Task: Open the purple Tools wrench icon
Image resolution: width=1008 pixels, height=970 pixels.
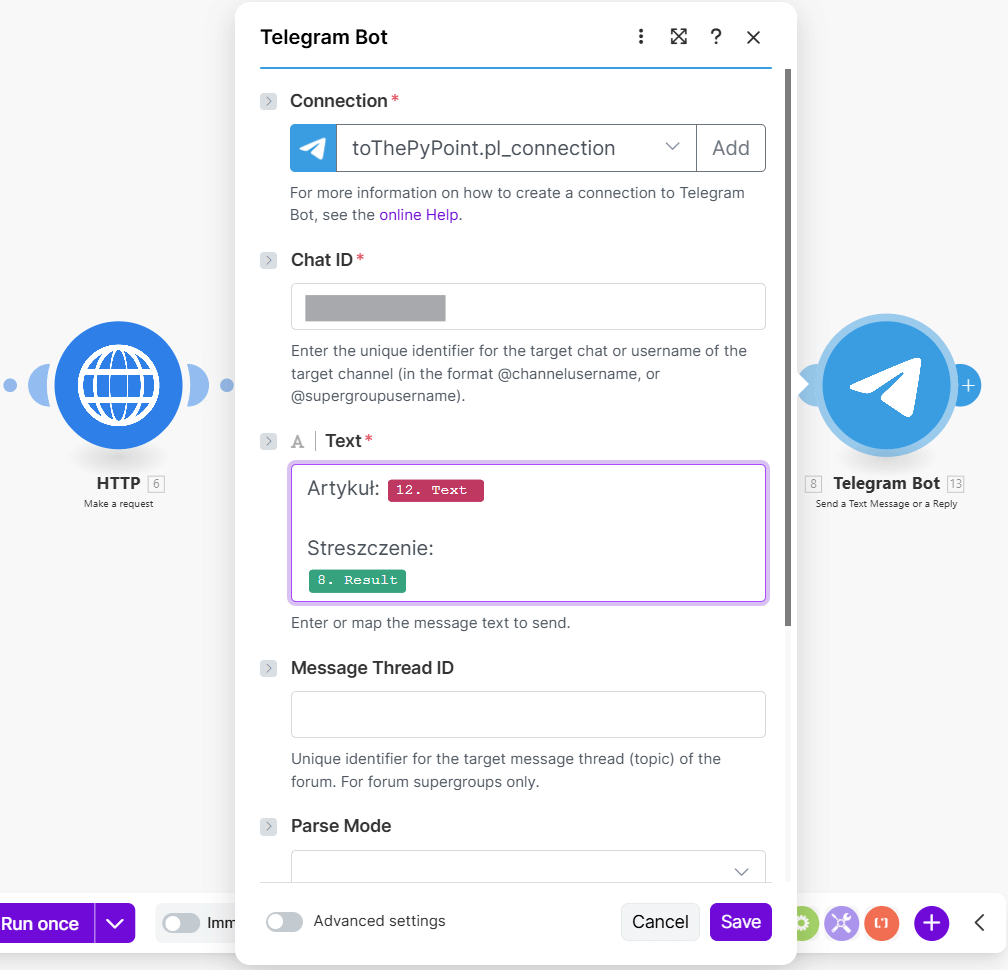Action: pyautogui.click(x=842, y=924)
